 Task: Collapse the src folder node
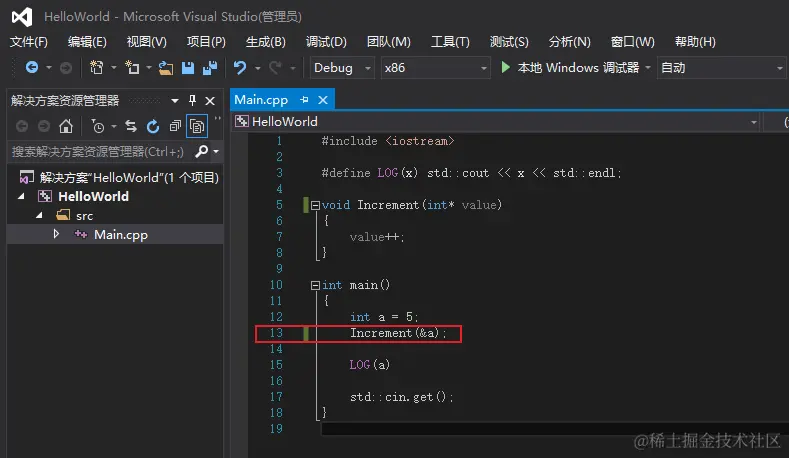pos(40,215)
